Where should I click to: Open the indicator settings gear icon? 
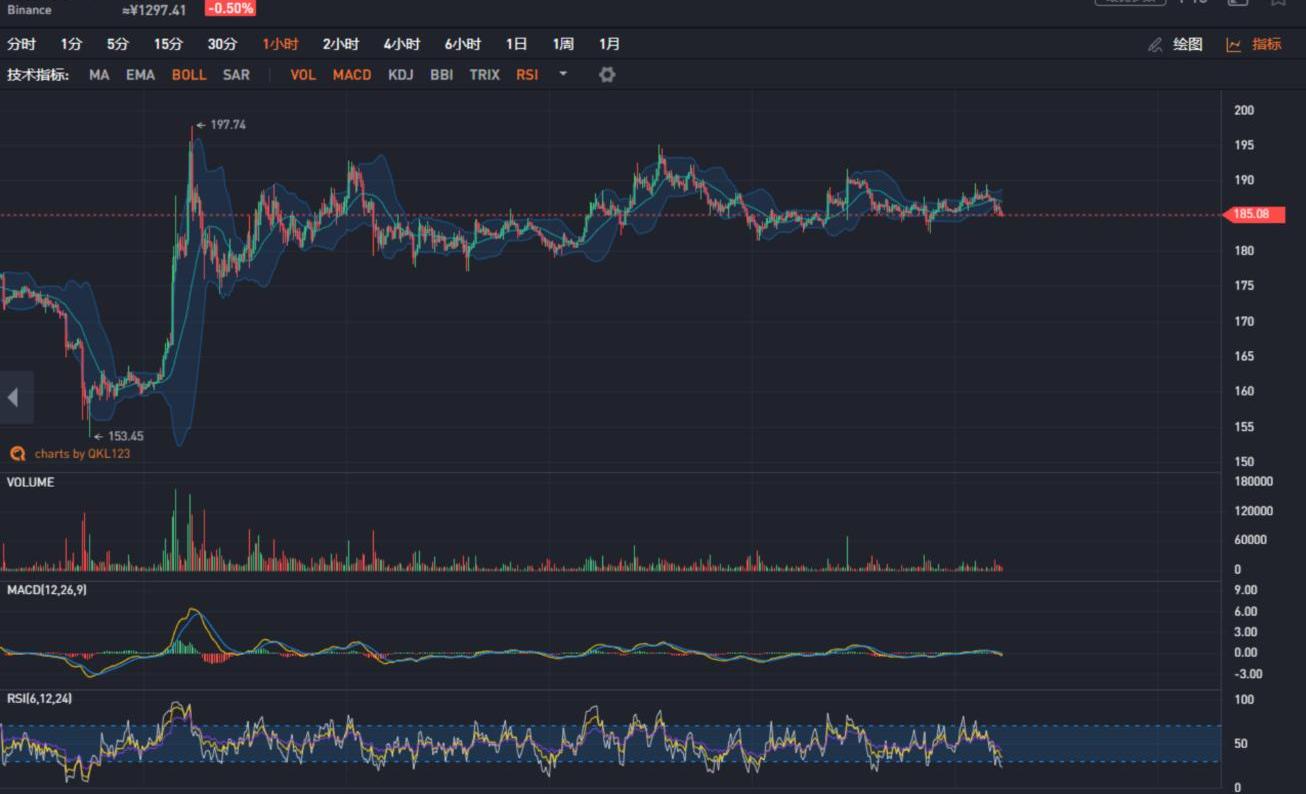pyautogui.click(x=607, y=75)
